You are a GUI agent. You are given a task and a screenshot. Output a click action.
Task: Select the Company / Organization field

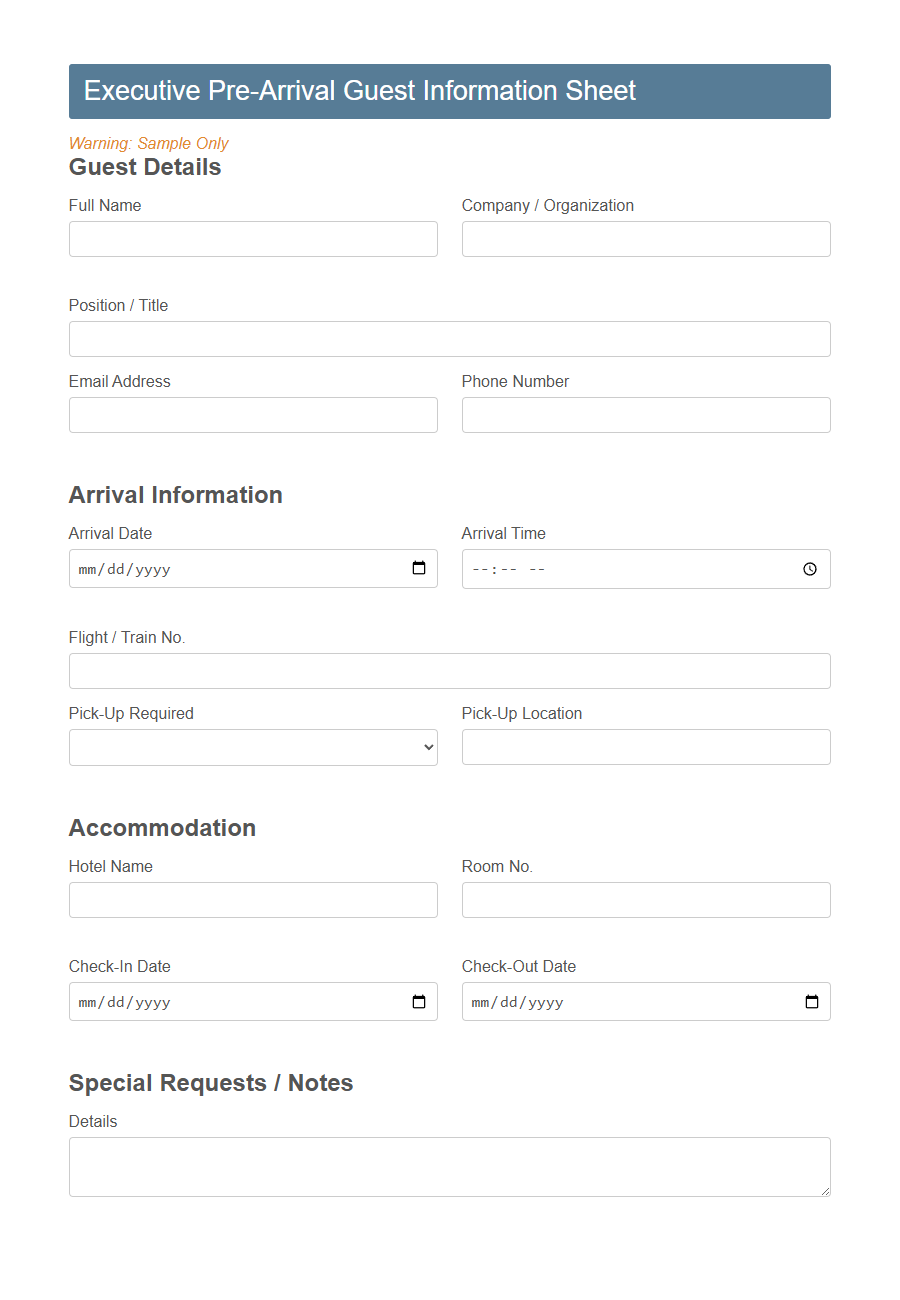646,239
